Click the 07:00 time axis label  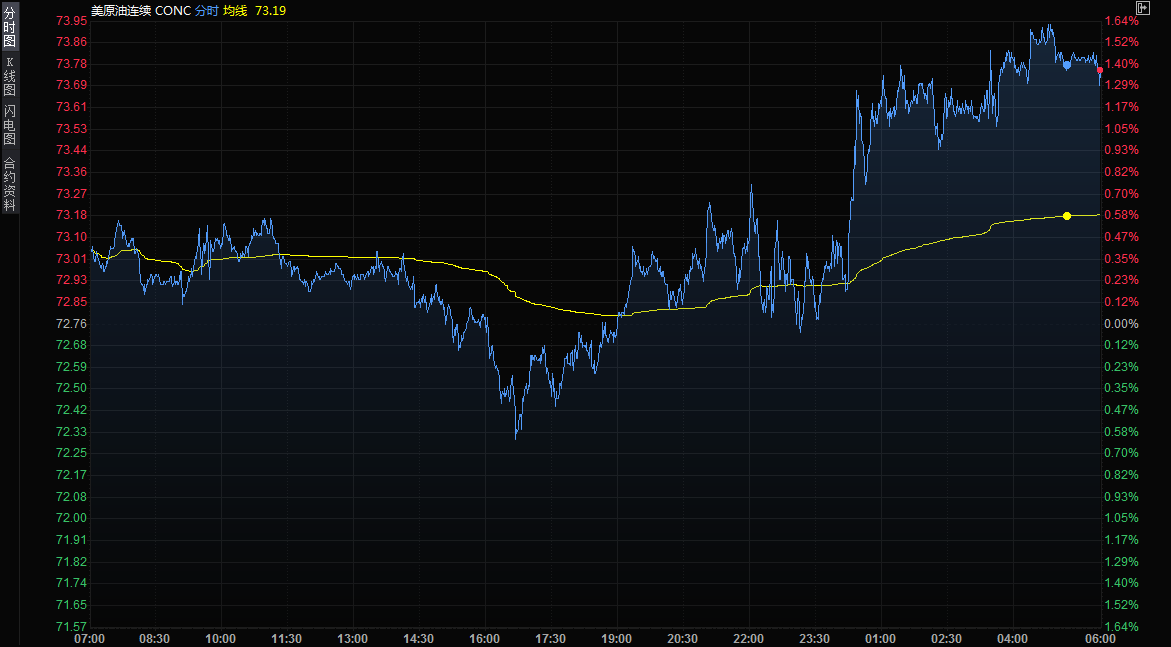(90, 638)
